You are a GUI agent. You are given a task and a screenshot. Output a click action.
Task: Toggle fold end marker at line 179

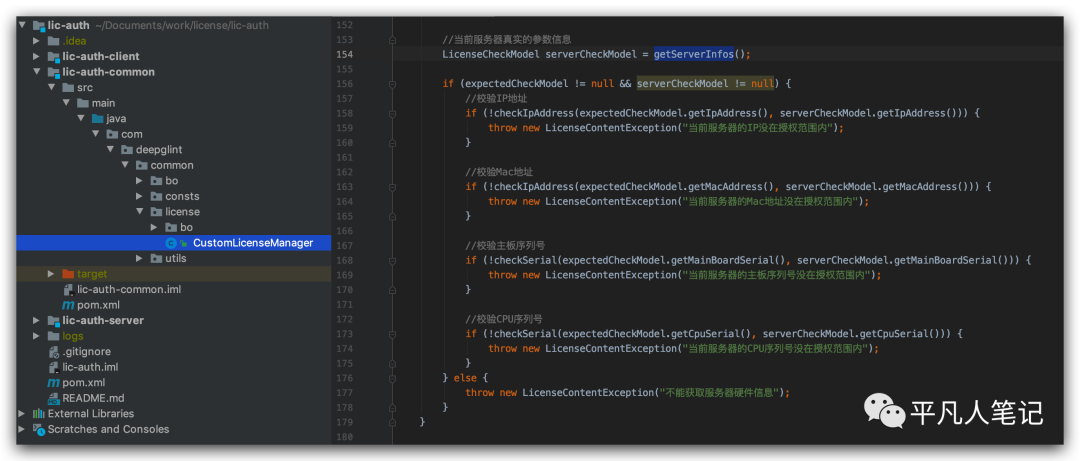[392, 421]
